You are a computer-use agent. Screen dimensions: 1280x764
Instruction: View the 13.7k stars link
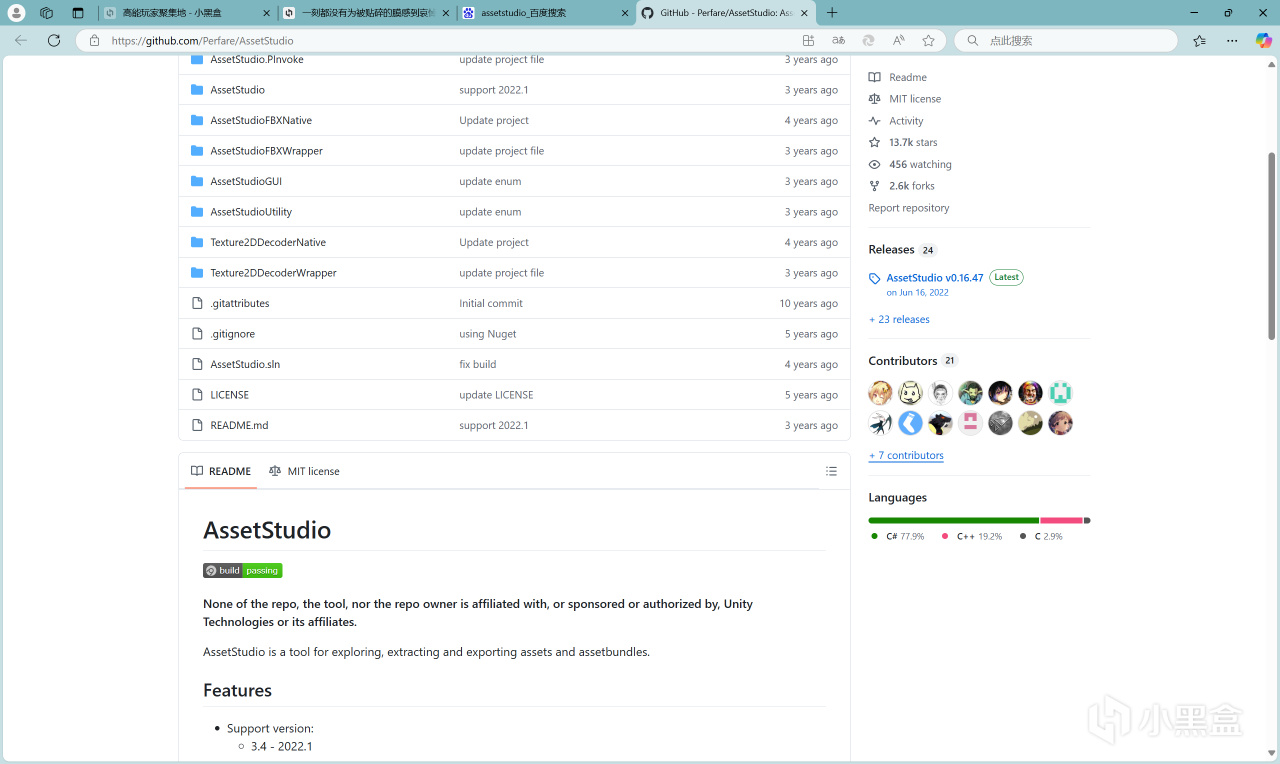(903, 143)
